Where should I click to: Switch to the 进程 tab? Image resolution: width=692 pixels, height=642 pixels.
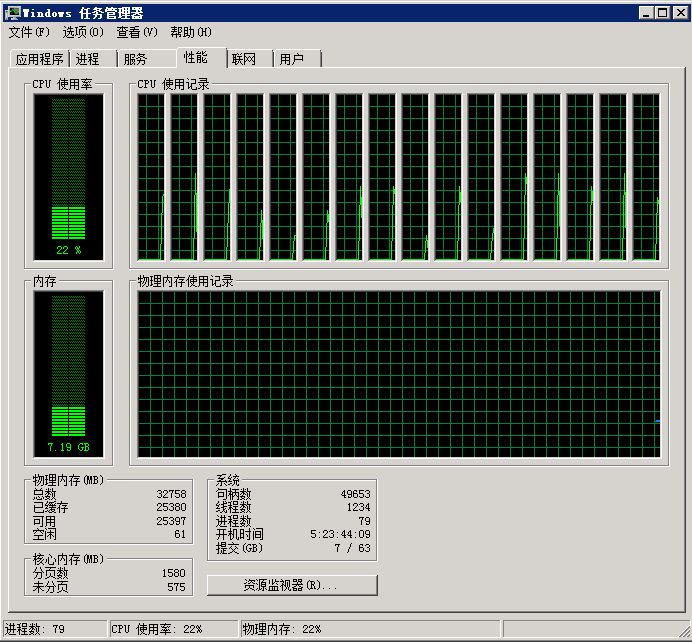tap(89, 59)
